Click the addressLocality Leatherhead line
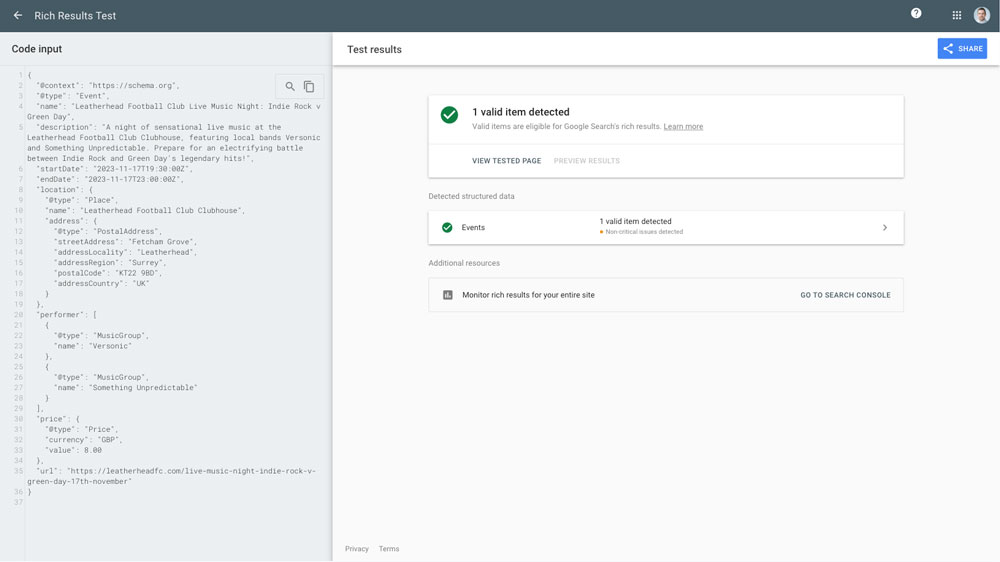1000x562 pixels. (x=126, y=252)
